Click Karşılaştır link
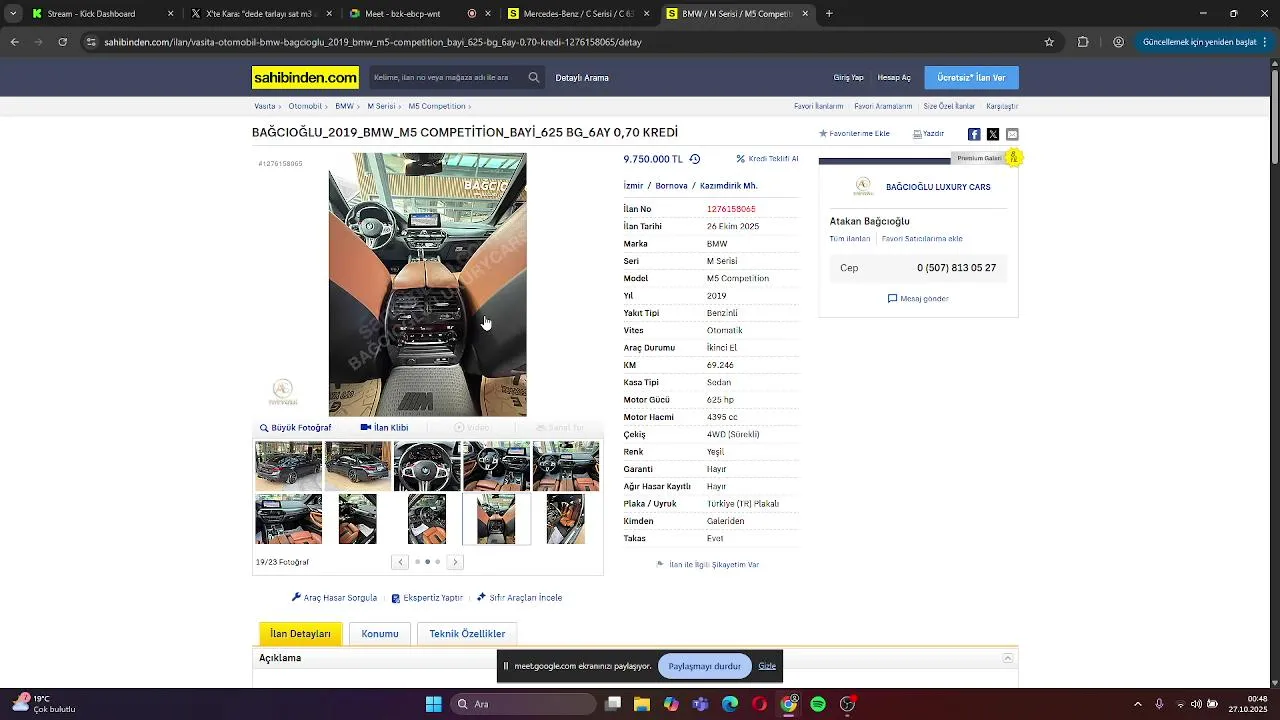The width and height of the screenshot is (1280, 720). click(x=1002, y=106)
